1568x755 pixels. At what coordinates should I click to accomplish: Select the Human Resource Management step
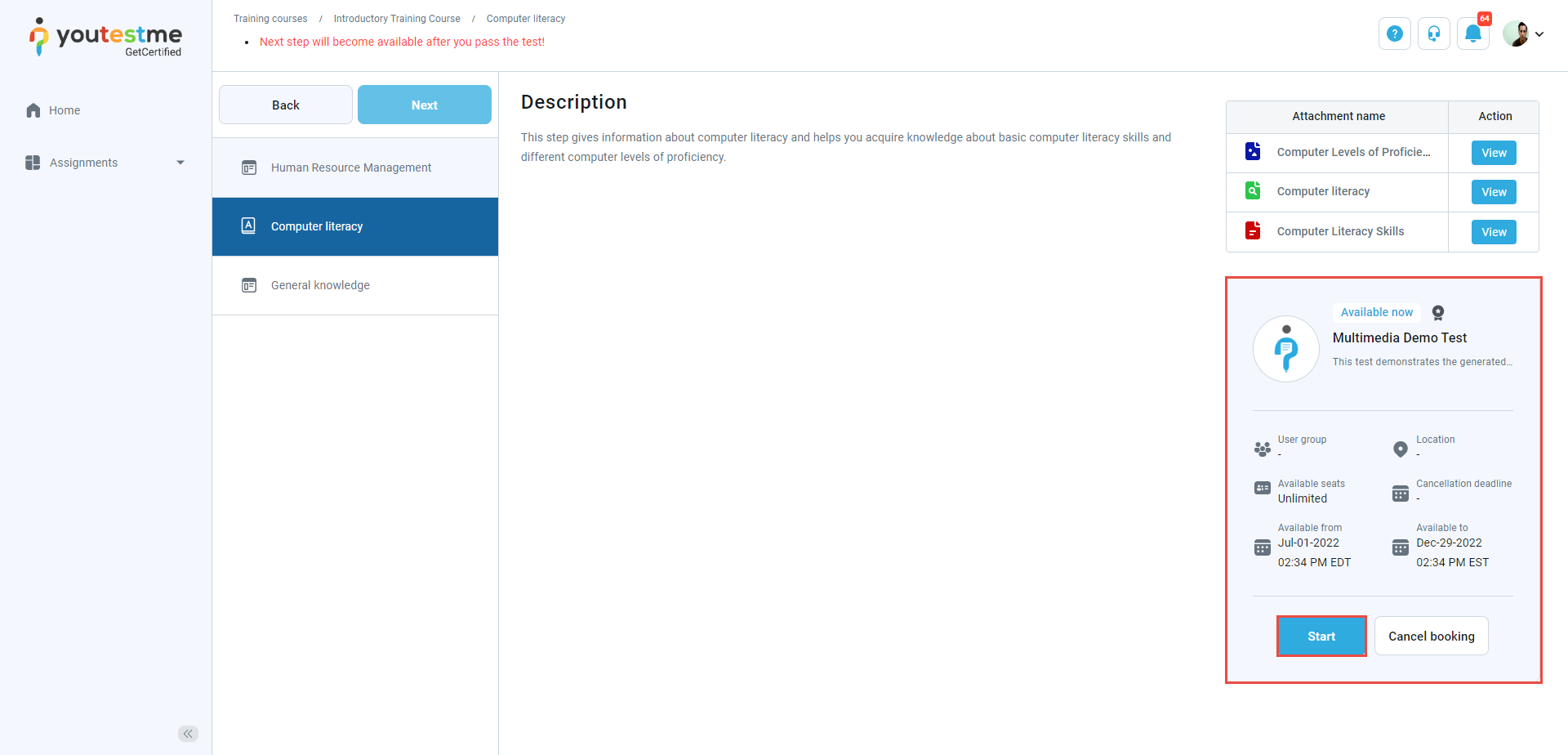pyautogui.click(x=355, y=168)
